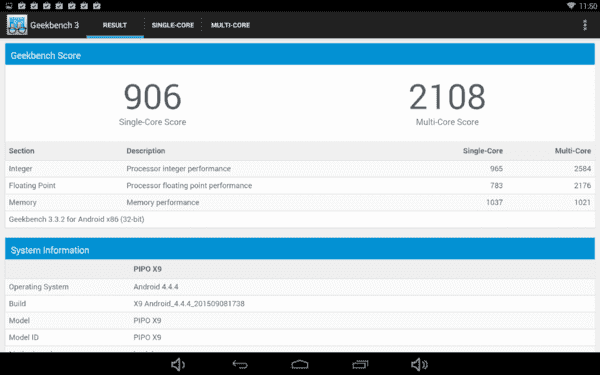600x375 pixels.
Task: Tap the volume down navigation icon
Action: click(178, 364)
